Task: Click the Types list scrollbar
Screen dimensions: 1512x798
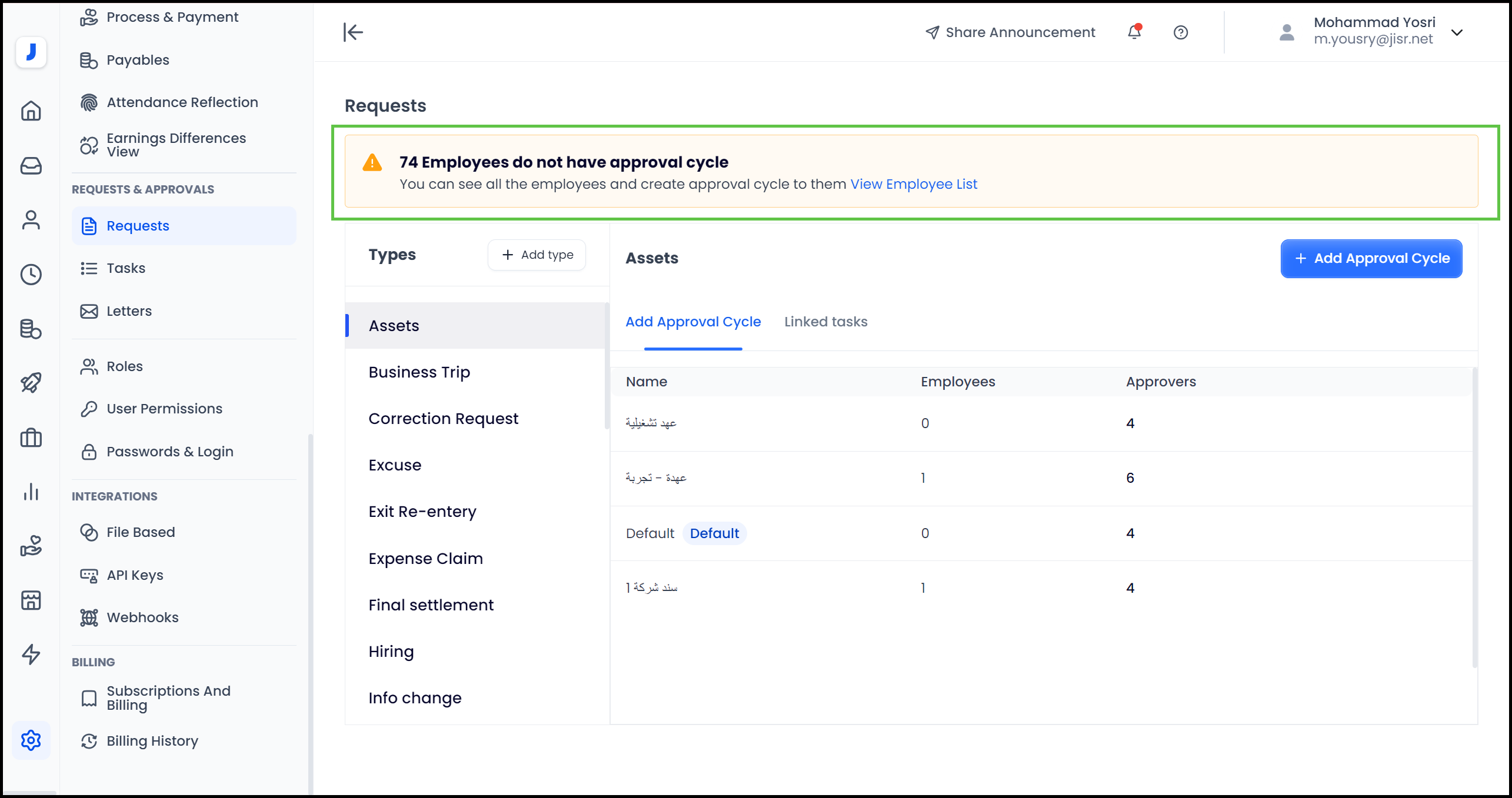Action: (x=606, y=366)
